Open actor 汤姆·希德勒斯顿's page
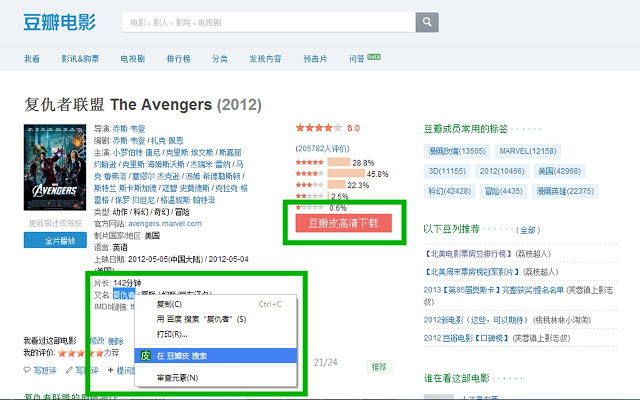This screenshot has height=400, width=640. [x=213, y=176]
